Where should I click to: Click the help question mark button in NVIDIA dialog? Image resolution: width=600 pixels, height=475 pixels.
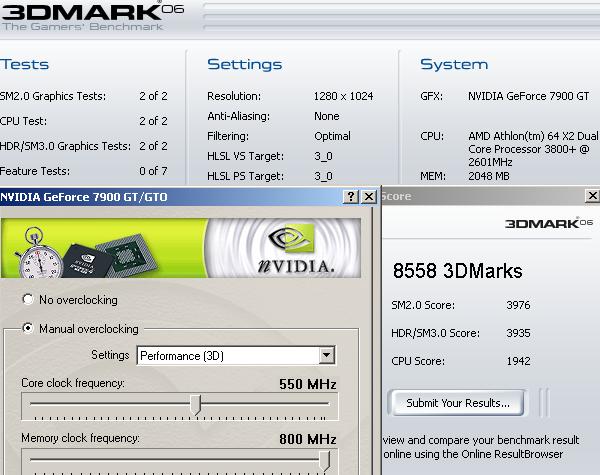pos(351,197)
